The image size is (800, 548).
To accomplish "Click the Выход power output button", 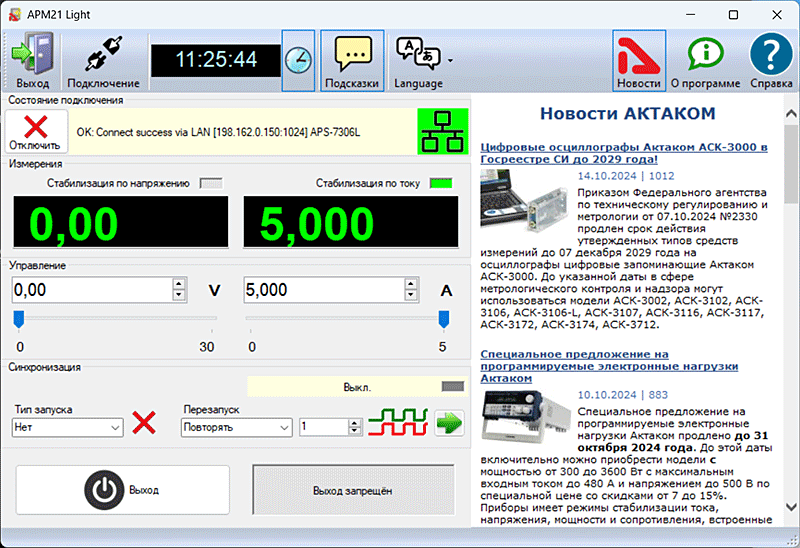I will [122, 490].
